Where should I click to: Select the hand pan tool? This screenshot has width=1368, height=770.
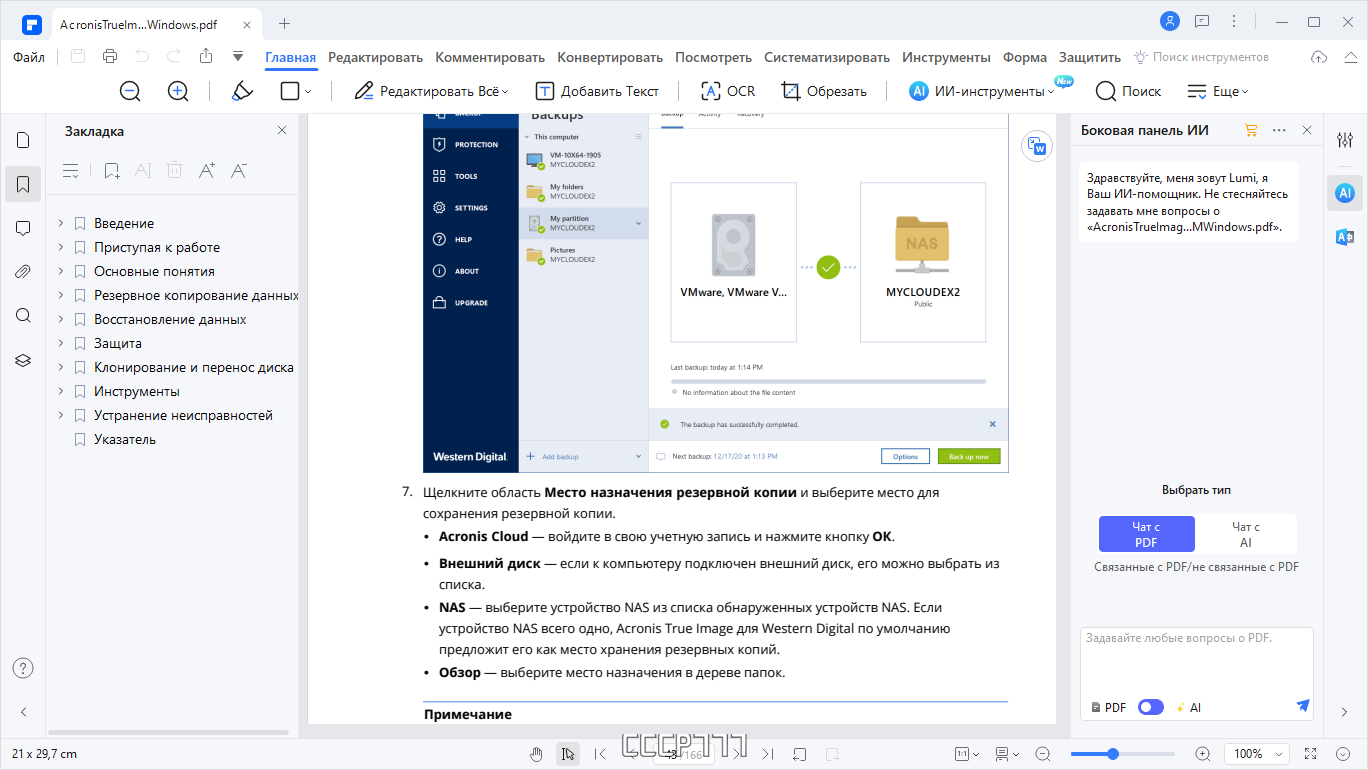[536, 754]
